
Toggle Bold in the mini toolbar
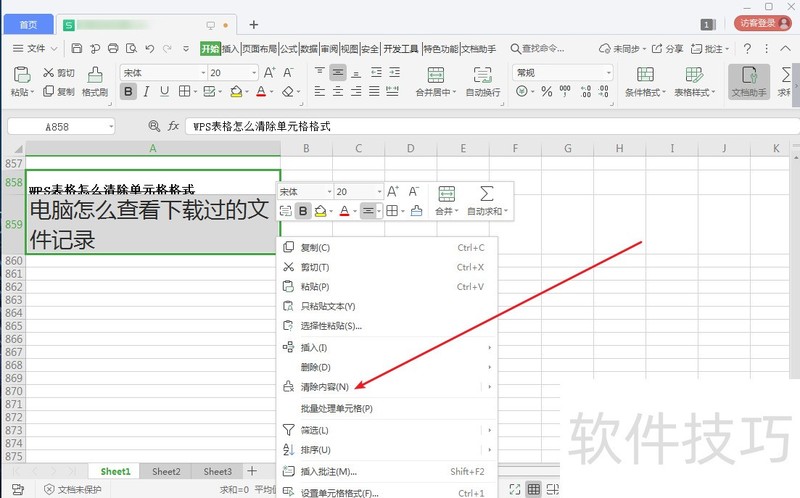coord(303,211)
